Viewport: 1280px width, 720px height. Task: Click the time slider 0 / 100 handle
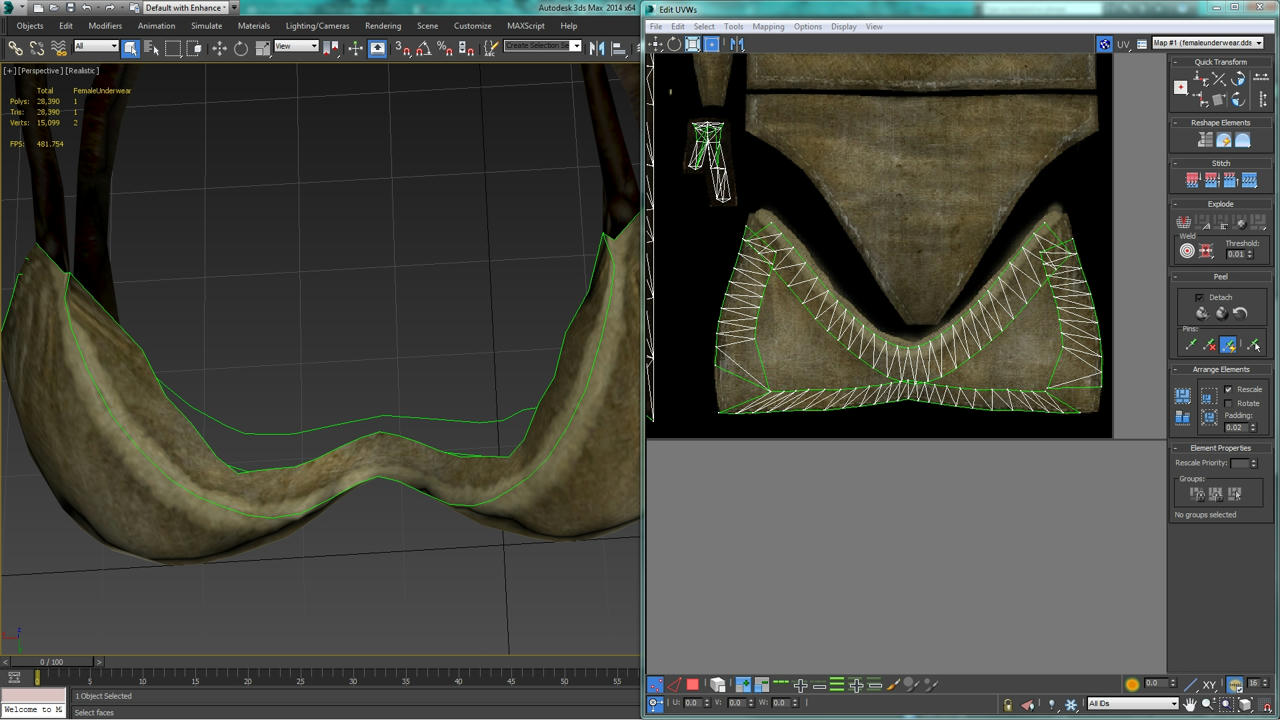click(50, 662)
